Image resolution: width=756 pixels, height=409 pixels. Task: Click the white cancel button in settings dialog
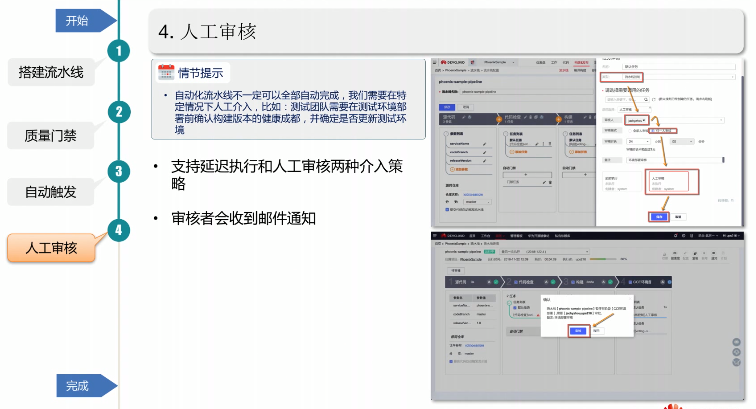(678, 217)
